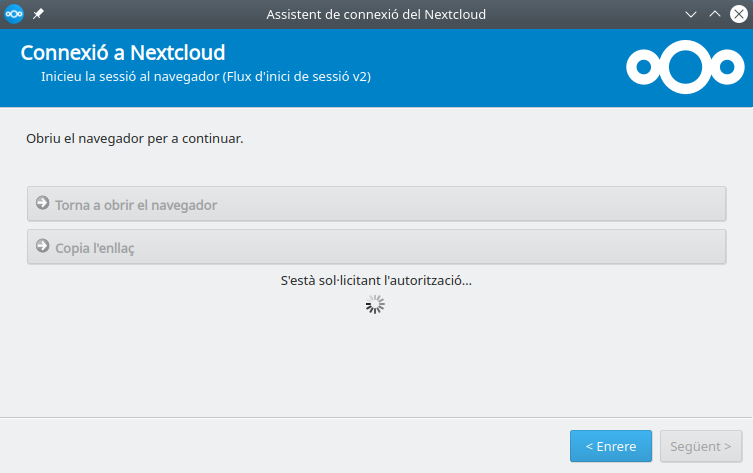The width and height of the screenshot is (753, 473).
Task: Click the disabled 'Següent >' button
Action: tap(701, 446)
